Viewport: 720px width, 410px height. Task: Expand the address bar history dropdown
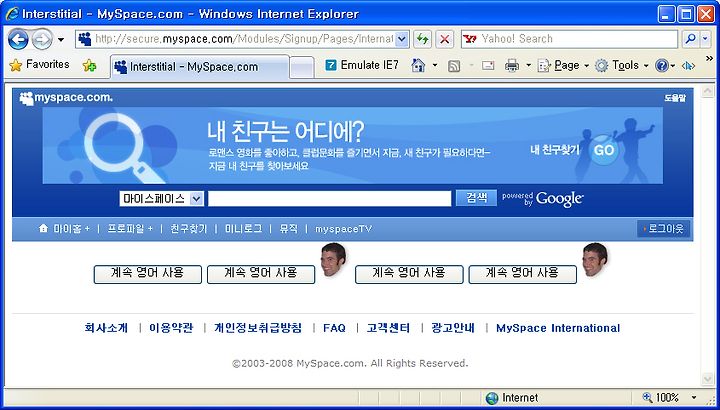pyautogui.click(x=401, y=39)
